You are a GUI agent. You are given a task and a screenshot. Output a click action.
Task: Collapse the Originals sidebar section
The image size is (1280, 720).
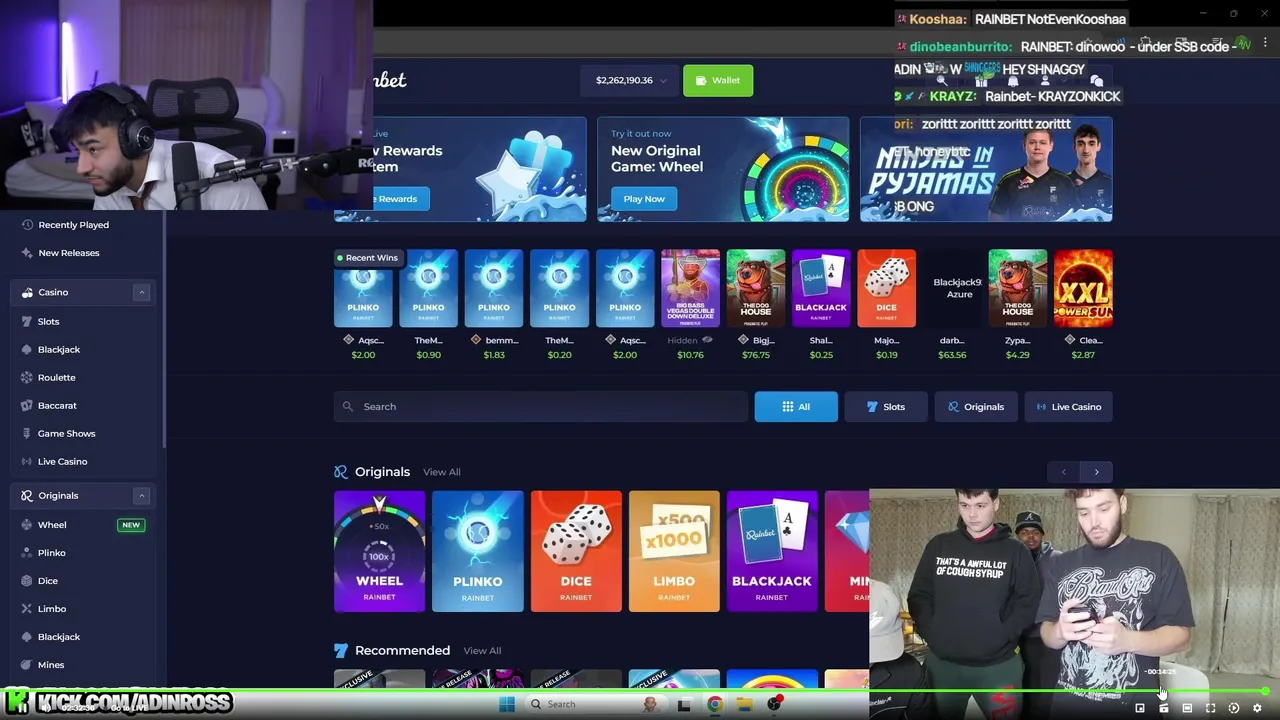point(141,496)
